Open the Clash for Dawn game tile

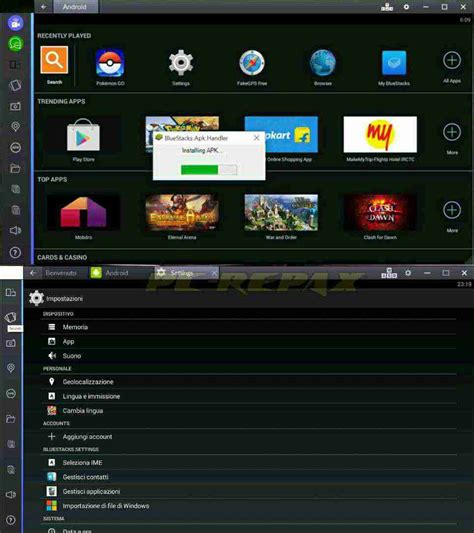[x=380, y=212]
